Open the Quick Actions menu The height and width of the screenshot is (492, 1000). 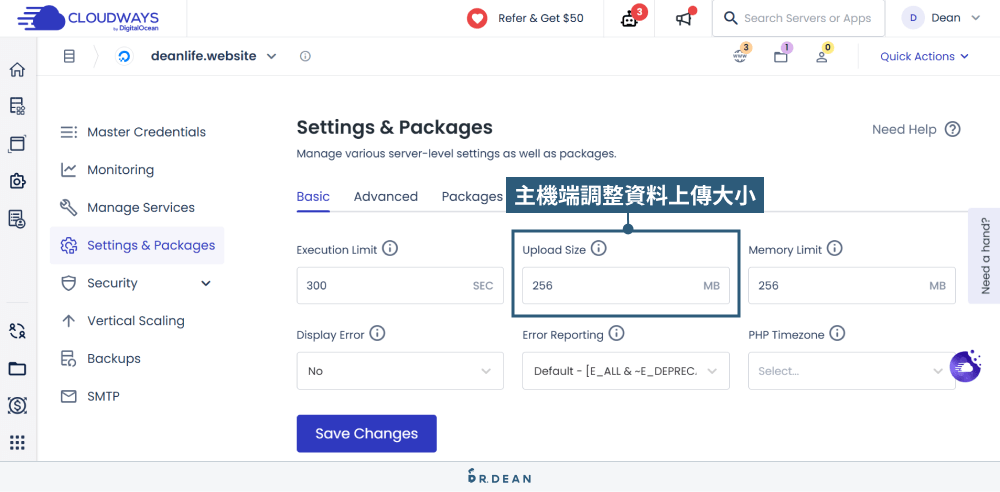[x=924, y=56]
